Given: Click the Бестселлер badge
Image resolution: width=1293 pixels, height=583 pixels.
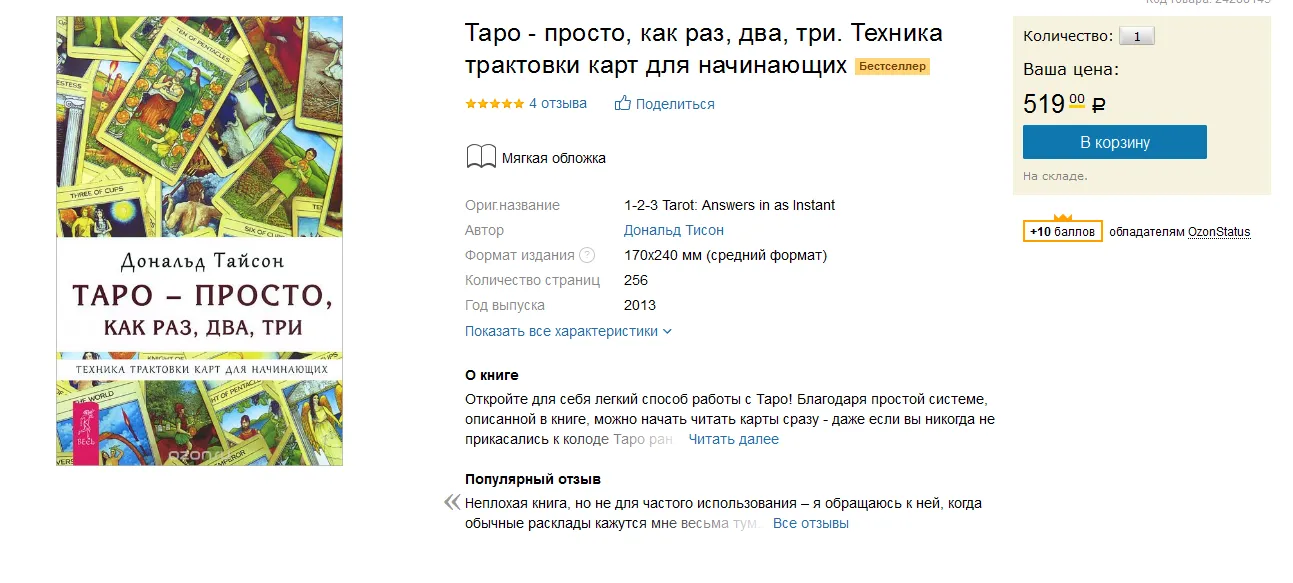Looking at the screenshot, I should (x=892, y=67).
